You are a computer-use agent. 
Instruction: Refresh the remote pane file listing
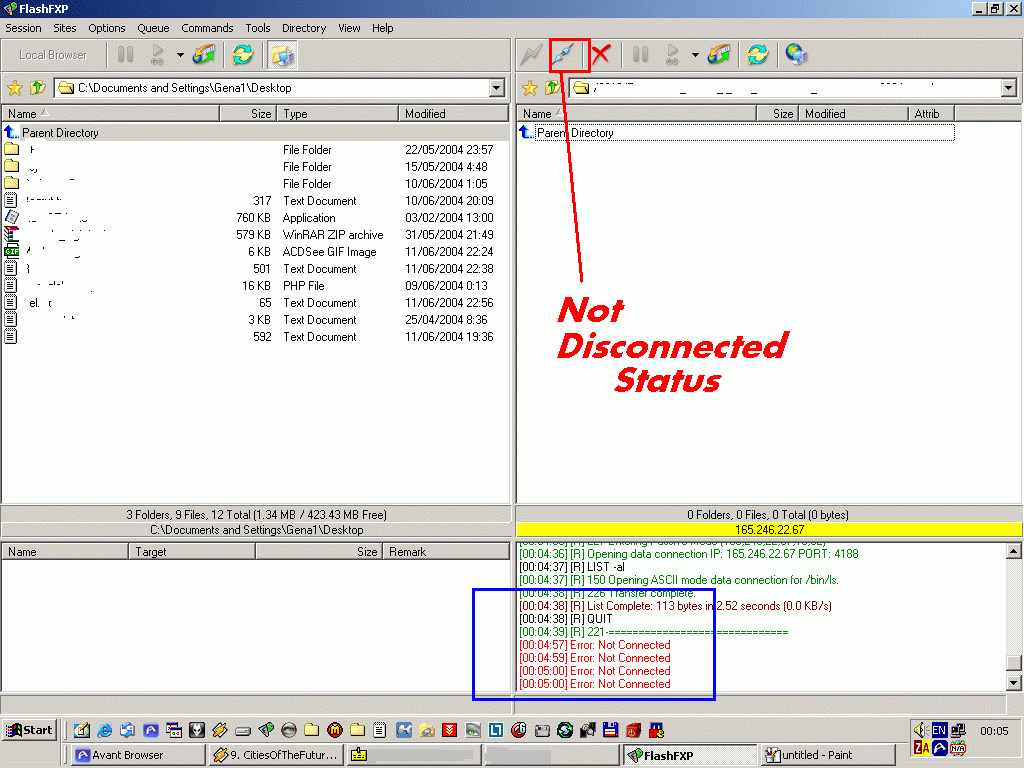pyautogui.click(x=758, y=55)
